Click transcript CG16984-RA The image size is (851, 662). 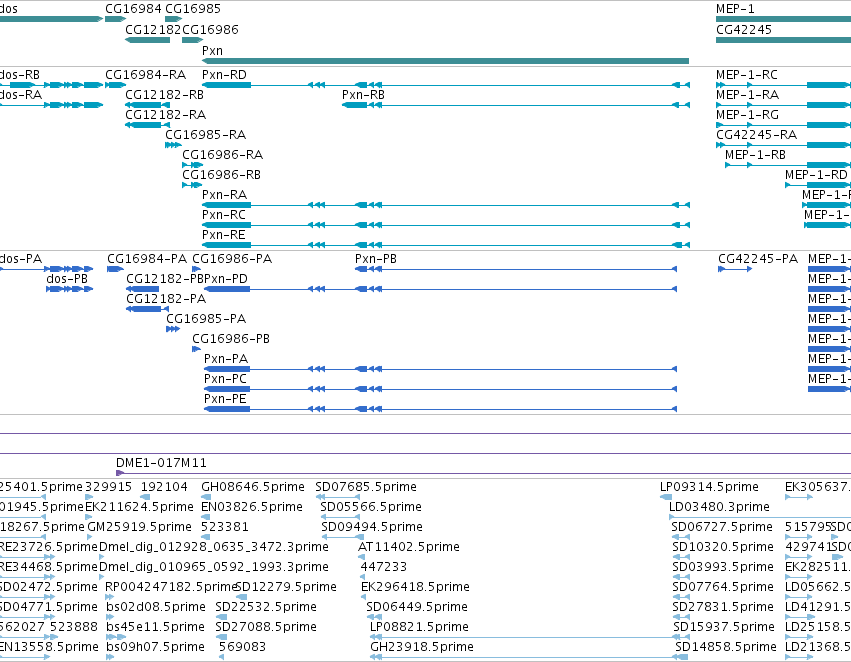[116, 85]
